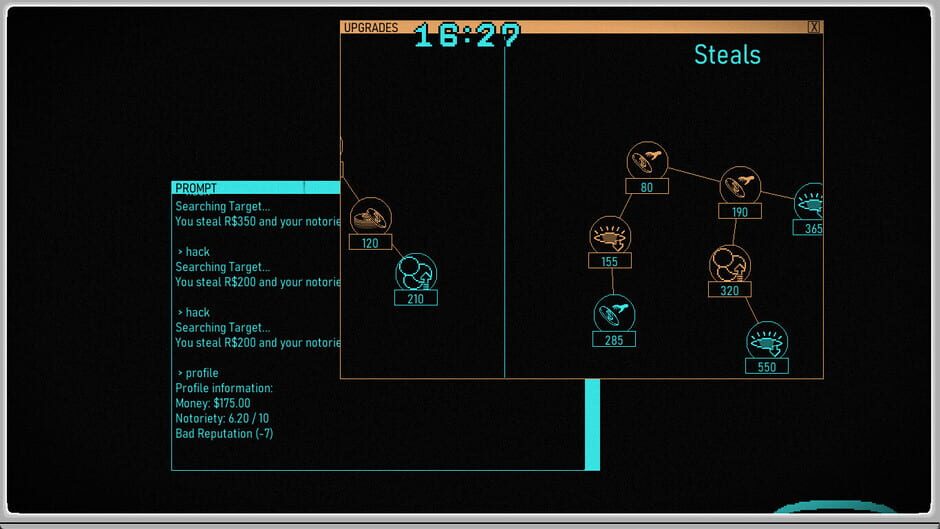Click the partially visible icon above 365

(810, 203)
